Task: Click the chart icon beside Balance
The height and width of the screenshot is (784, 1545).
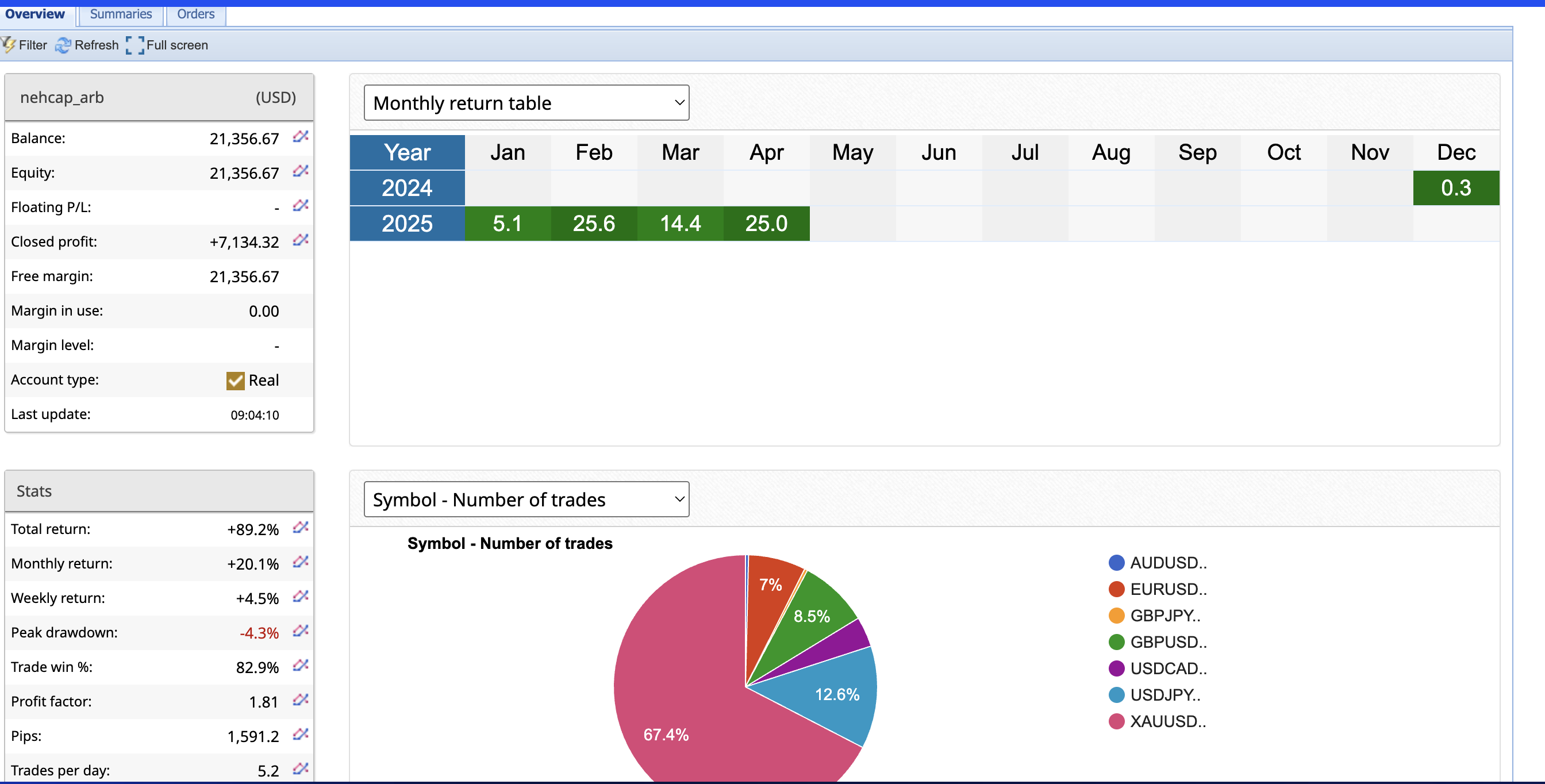Action: 301,137
